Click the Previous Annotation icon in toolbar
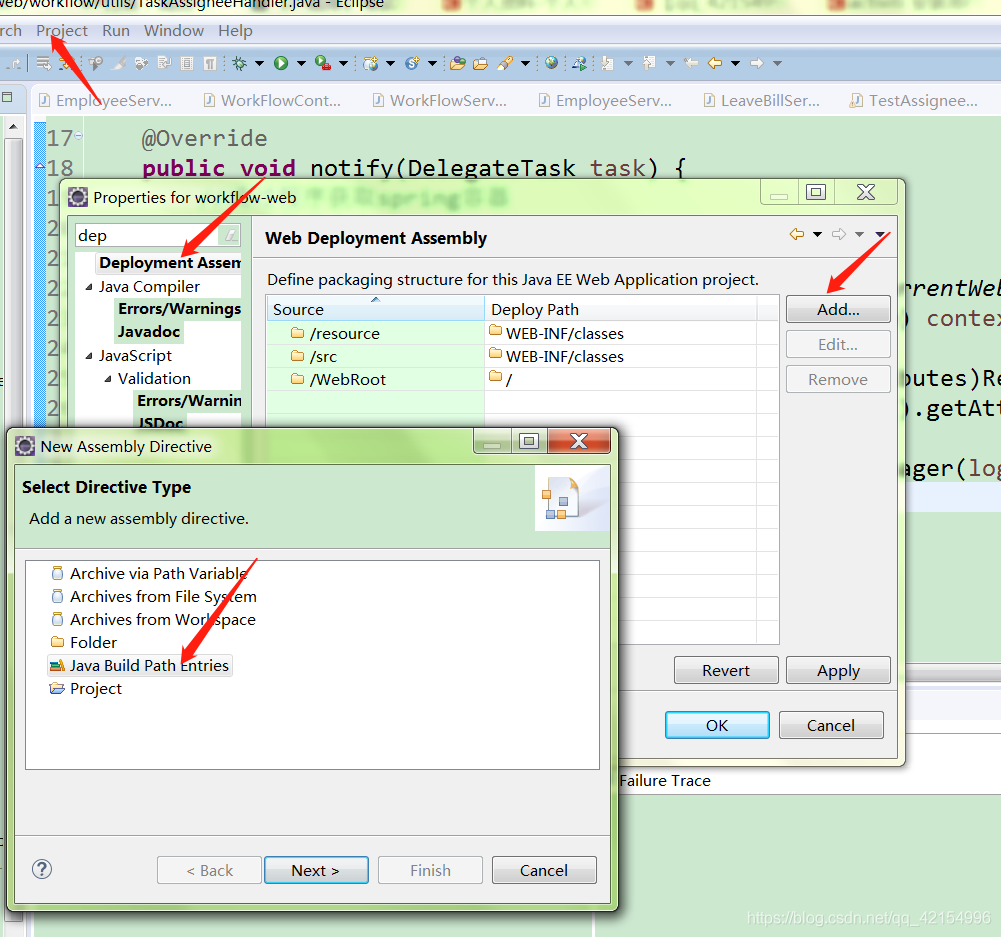 [650, 63]
